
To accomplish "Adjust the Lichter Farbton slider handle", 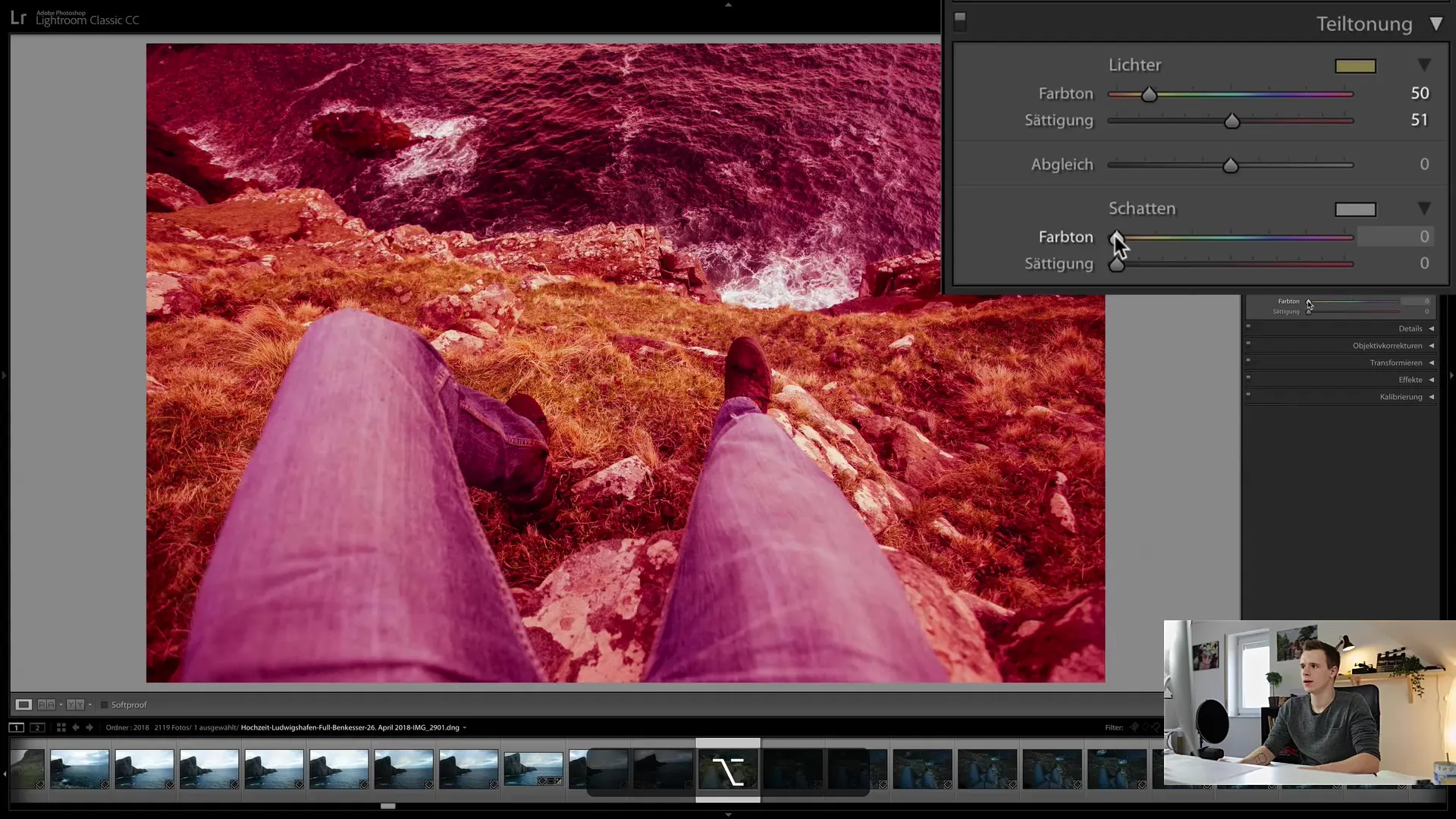I will 1149,94.
